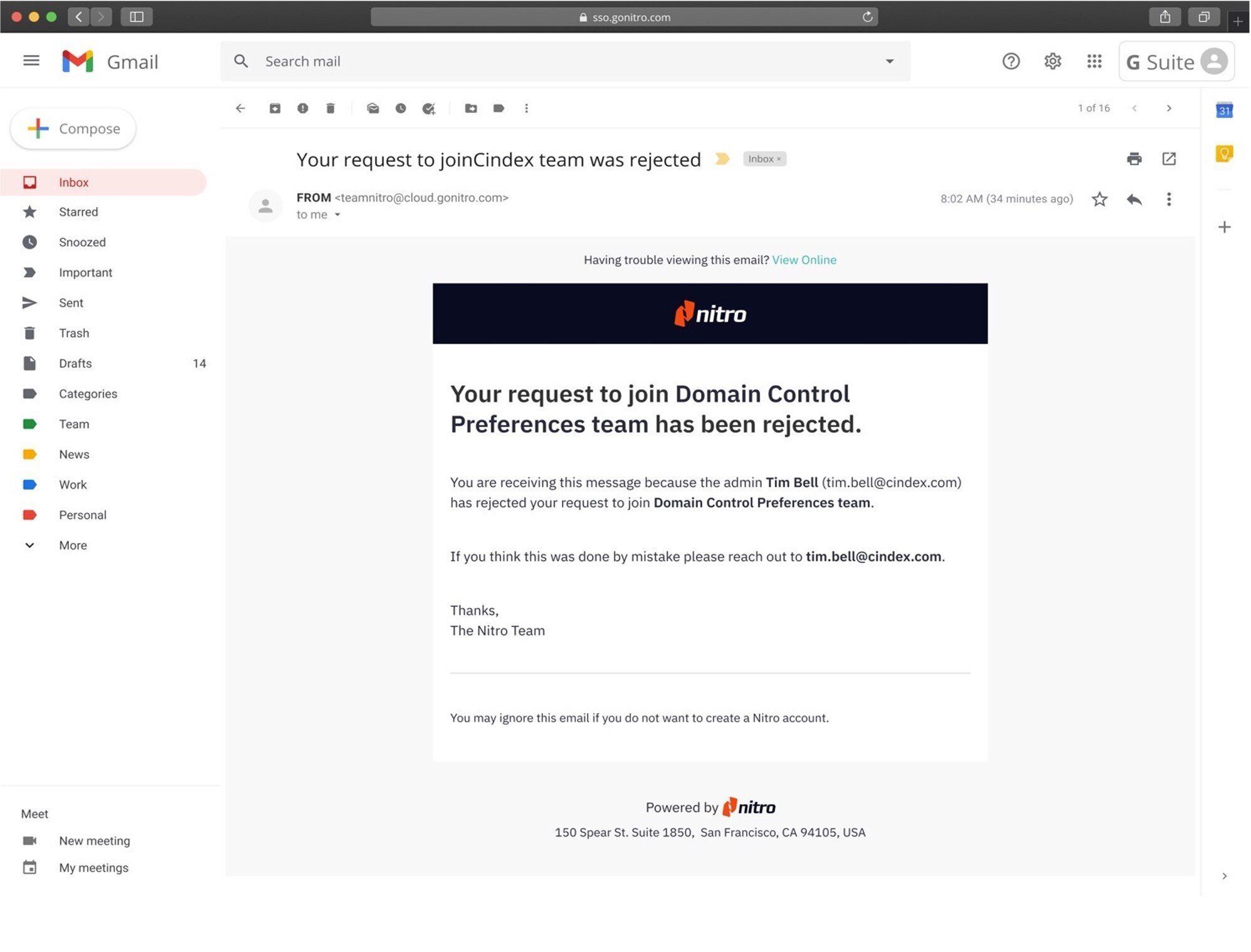Viewport: 1251px width, 952px height.
Task: Toggle the yellow importance marker by subject
Action: (x=722, y=159)
